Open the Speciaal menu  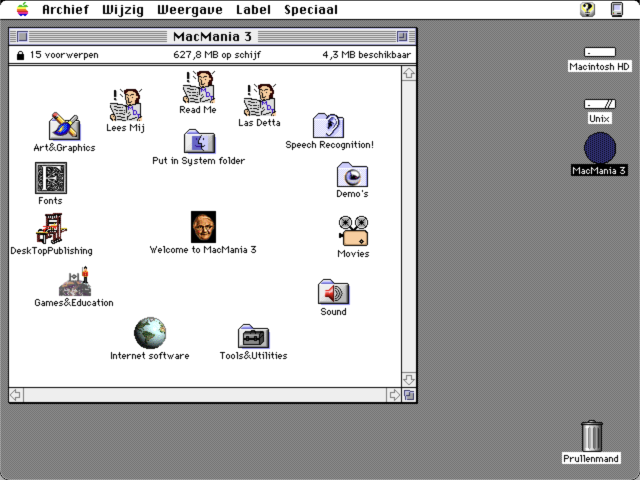coord(311,9)
